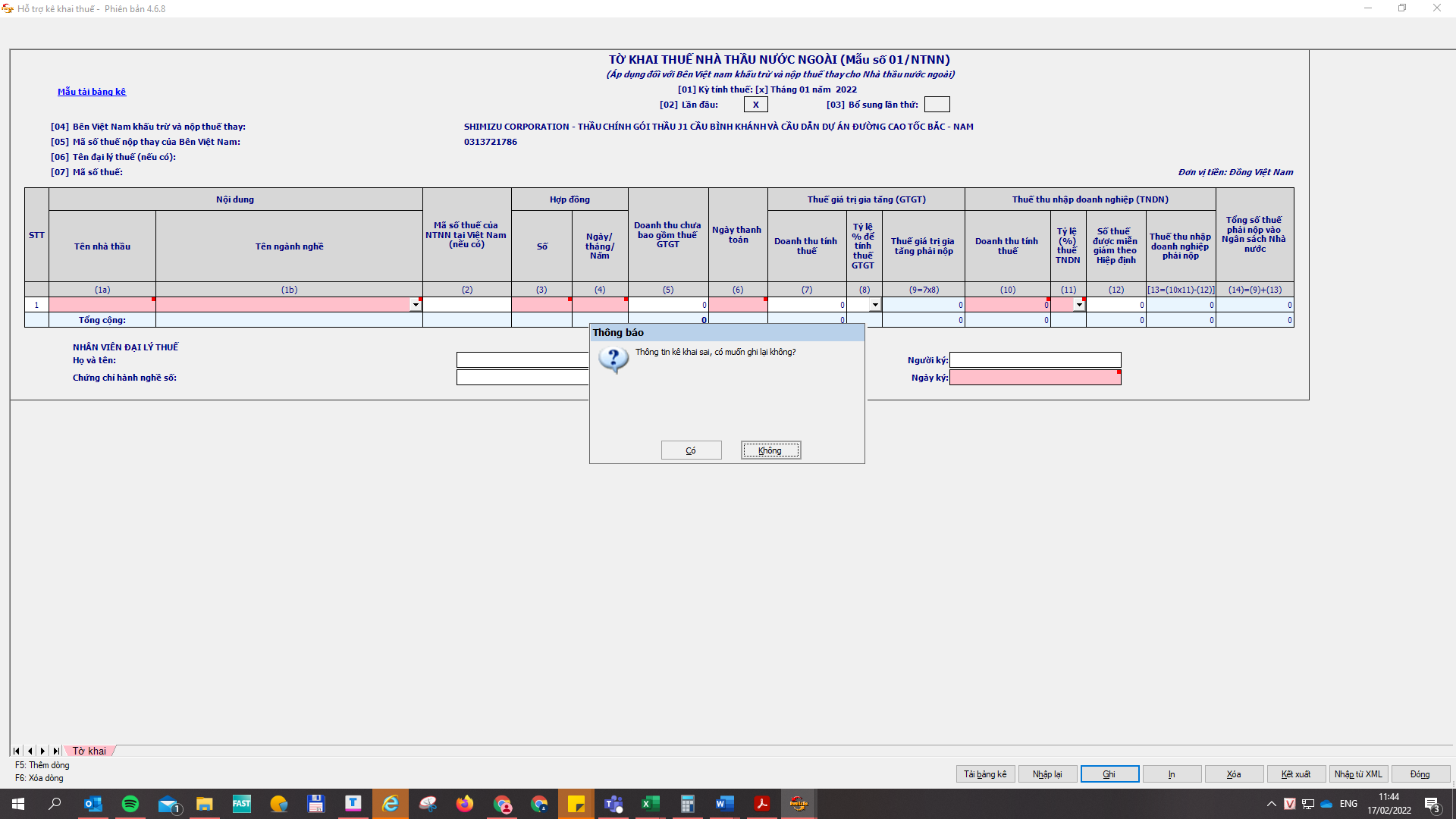Open Spotify from the taskbar
Screen dimensions: 1456x819
point(130,804)
